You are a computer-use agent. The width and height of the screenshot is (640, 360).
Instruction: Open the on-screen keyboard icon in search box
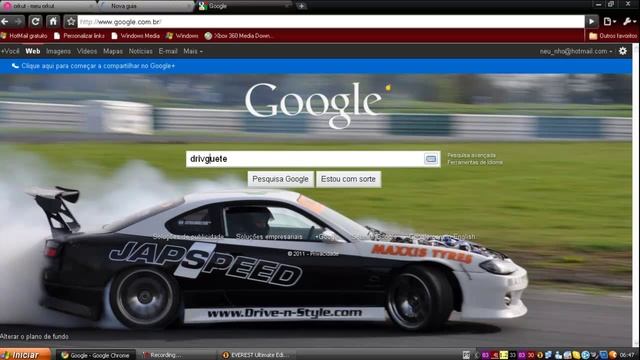pos(431,159)
